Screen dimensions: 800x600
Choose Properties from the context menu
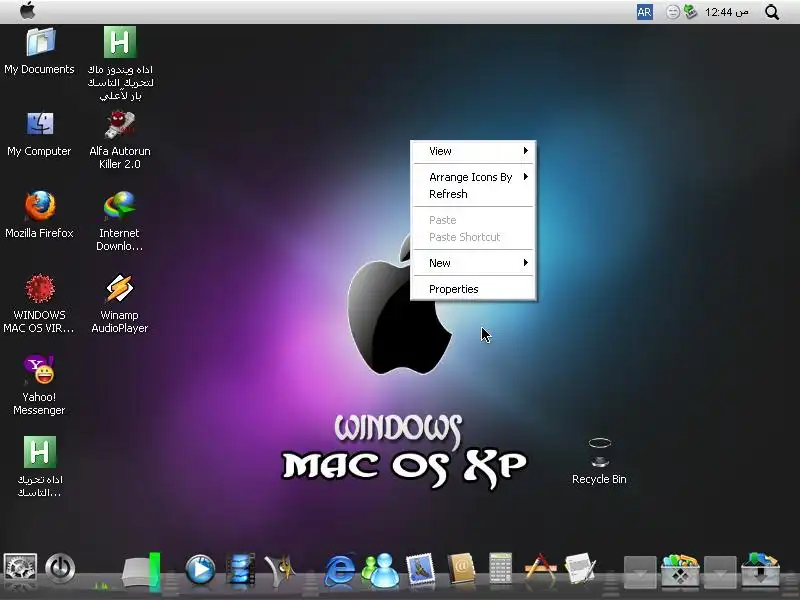pos(473,289)
